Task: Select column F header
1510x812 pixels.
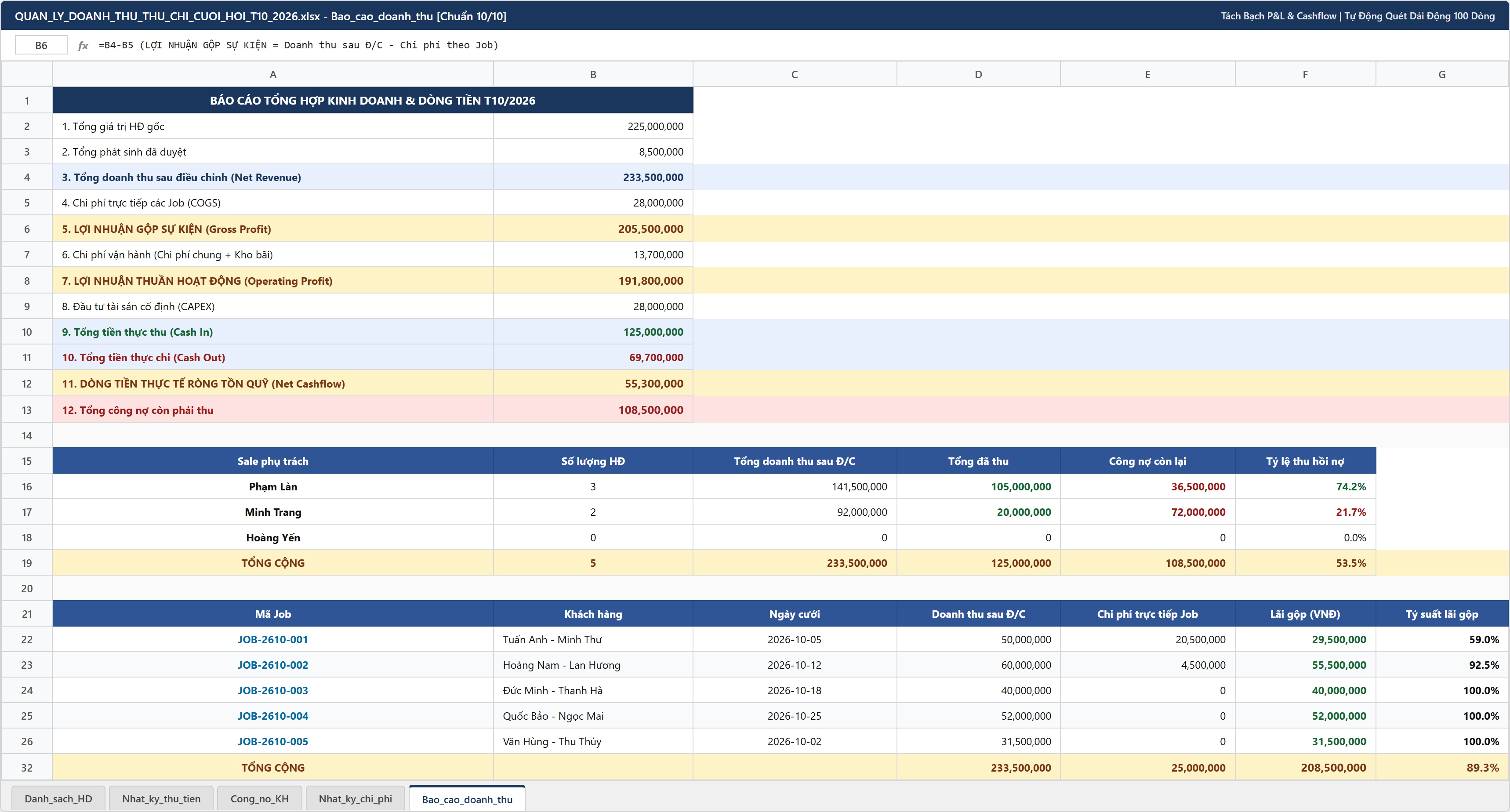Action: coord(1305,74)
